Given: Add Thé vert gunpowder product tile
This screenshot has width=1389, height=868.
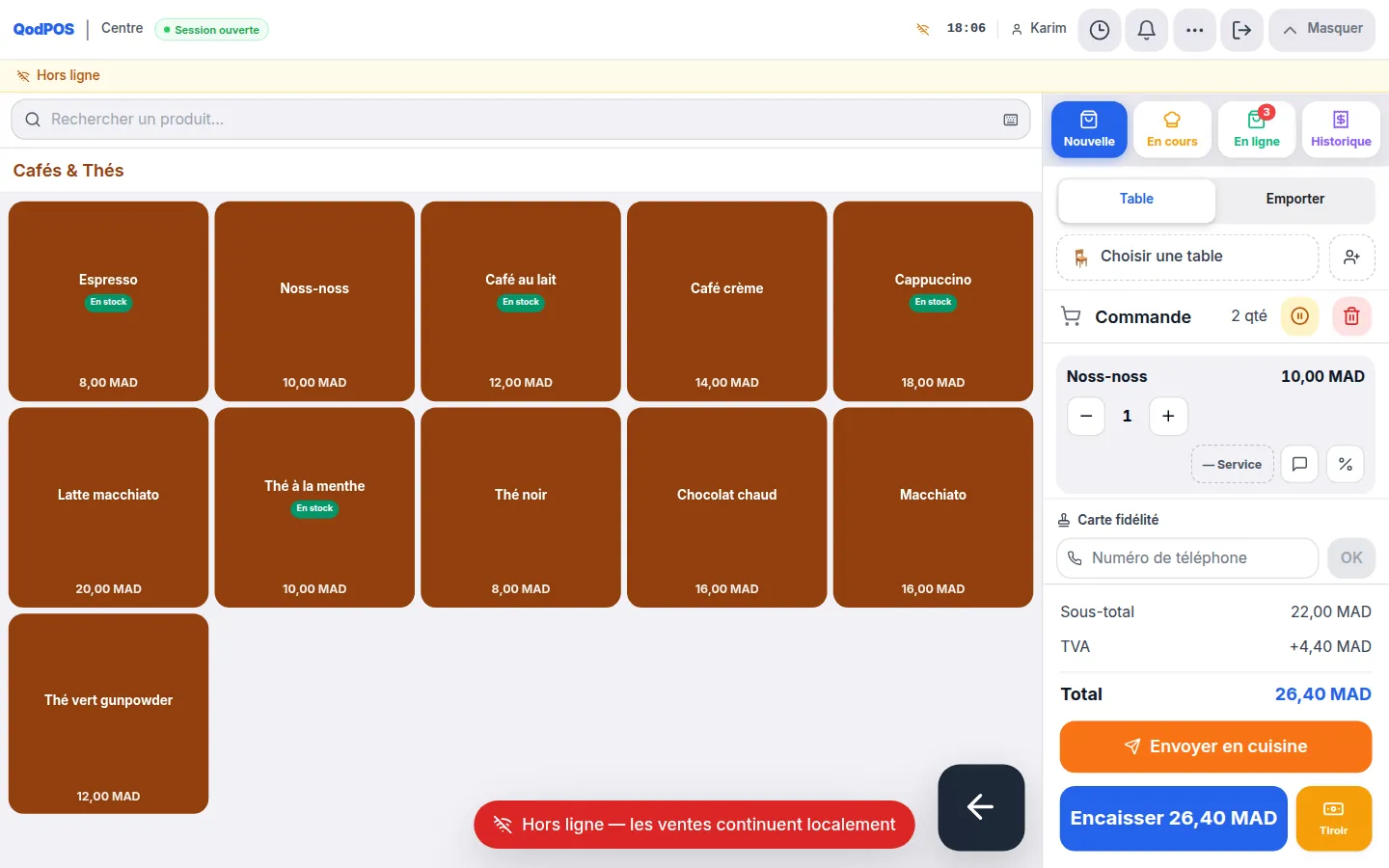Looking at the screenshot, I should (108, 714).
